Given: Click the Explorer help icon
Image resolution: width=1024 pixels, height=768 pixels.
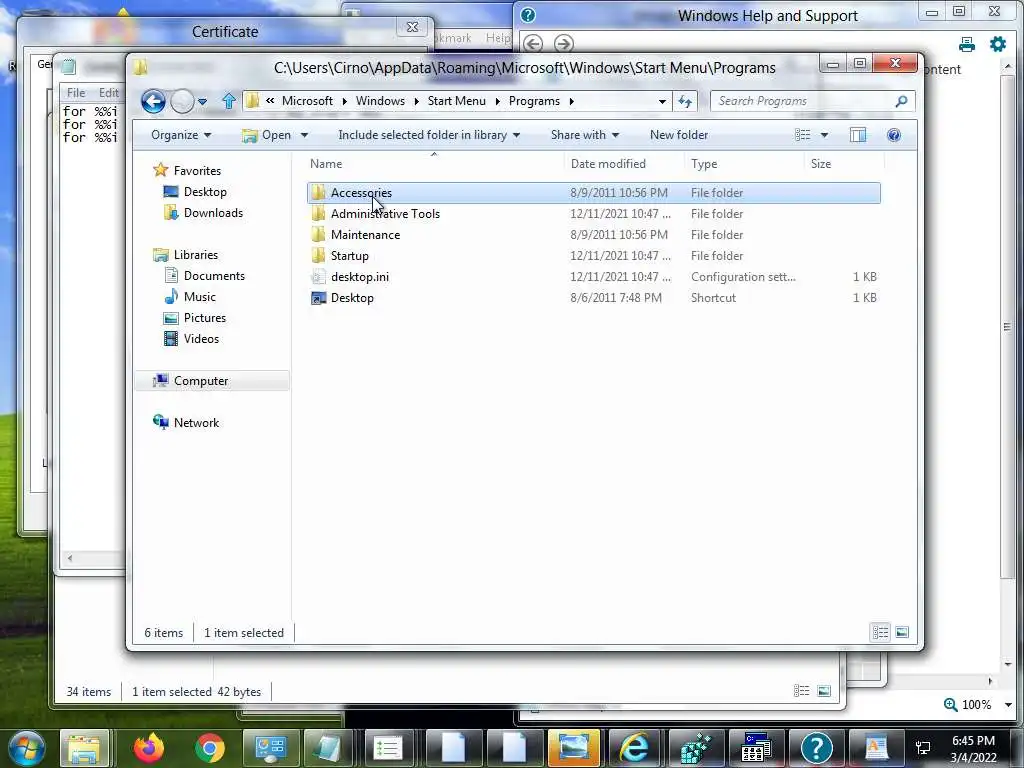Looking at the screenshot, I should click(x=894, y=135).
